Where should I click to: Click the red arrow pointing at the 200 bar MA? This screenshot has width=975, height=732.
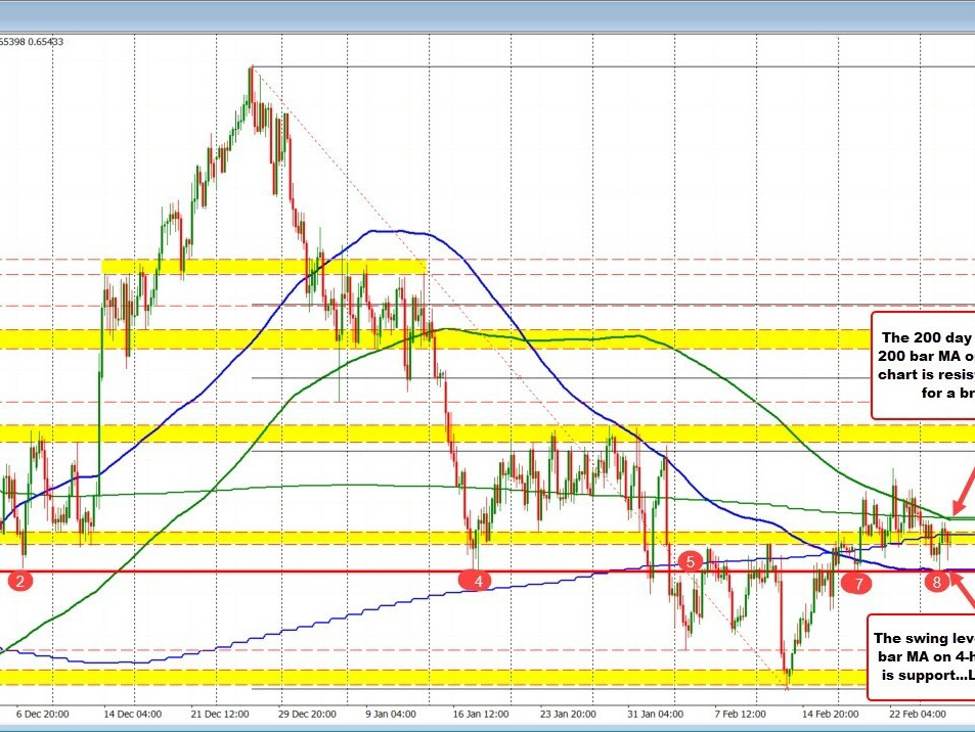point(958,508)
